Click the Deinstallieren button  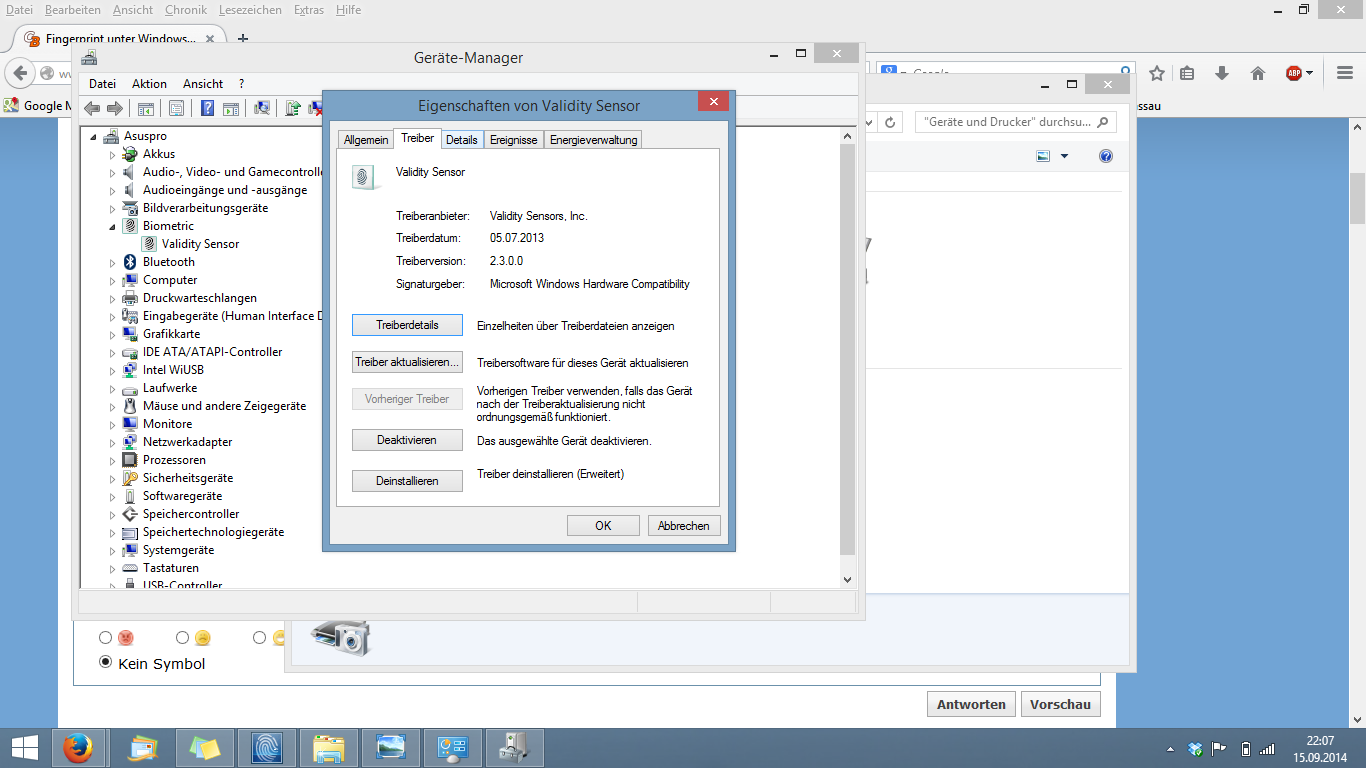408,481
